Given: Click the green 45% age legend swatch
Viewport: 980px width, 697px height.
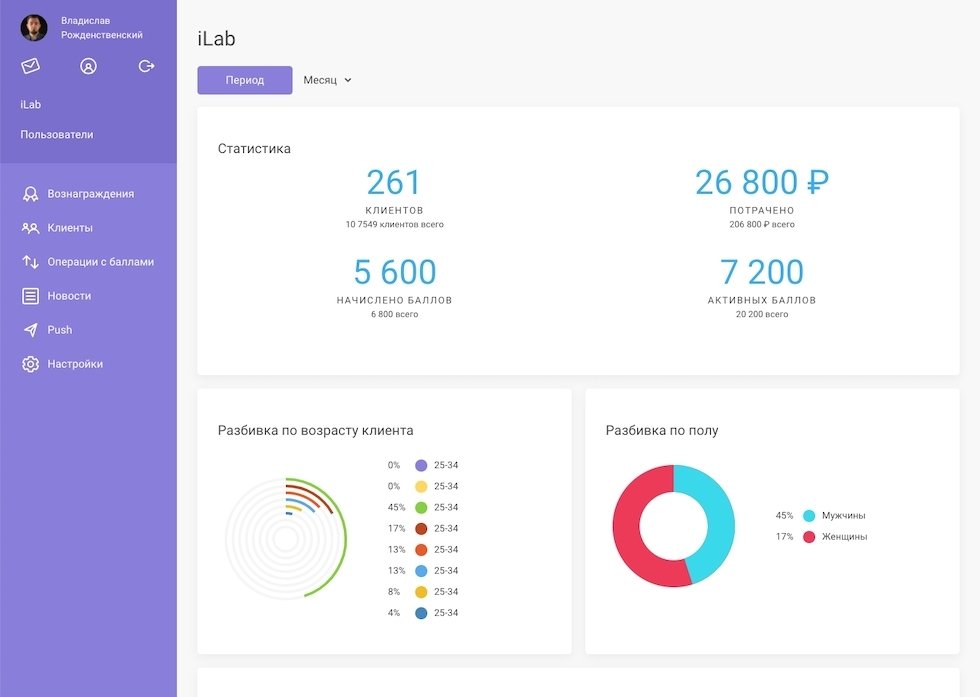Looking at the screenshot, I should [421, 508].
